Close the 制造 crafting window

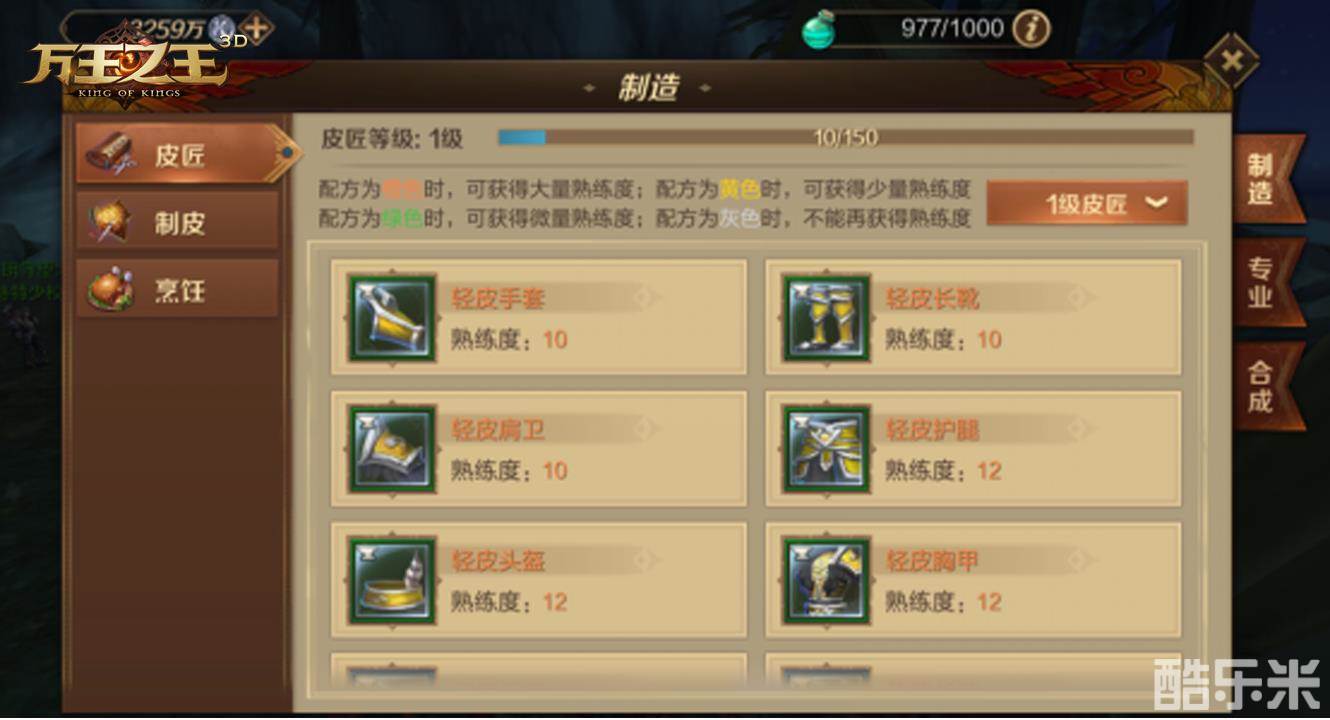click(1232, 61)
